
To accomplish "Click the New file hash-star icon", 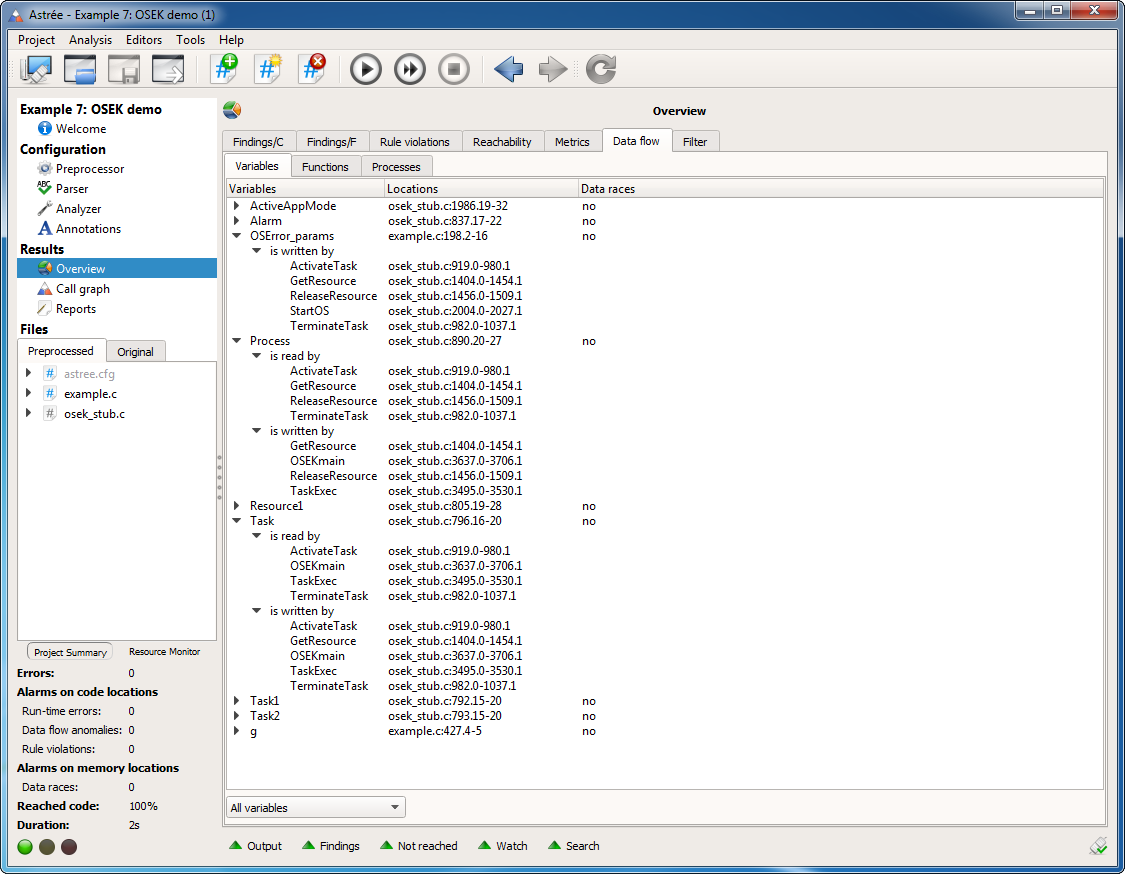I will click(268, 70).
